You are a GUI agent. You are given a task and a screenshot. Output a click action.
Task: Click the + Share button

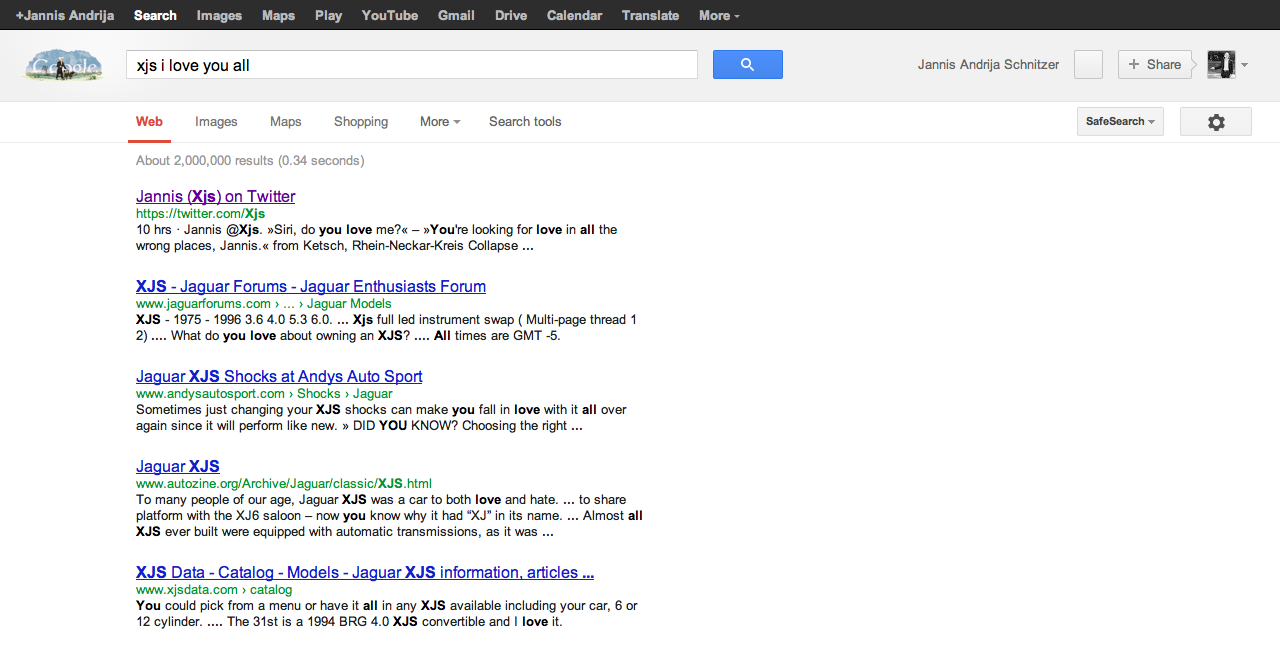(x=1155, y=64)
